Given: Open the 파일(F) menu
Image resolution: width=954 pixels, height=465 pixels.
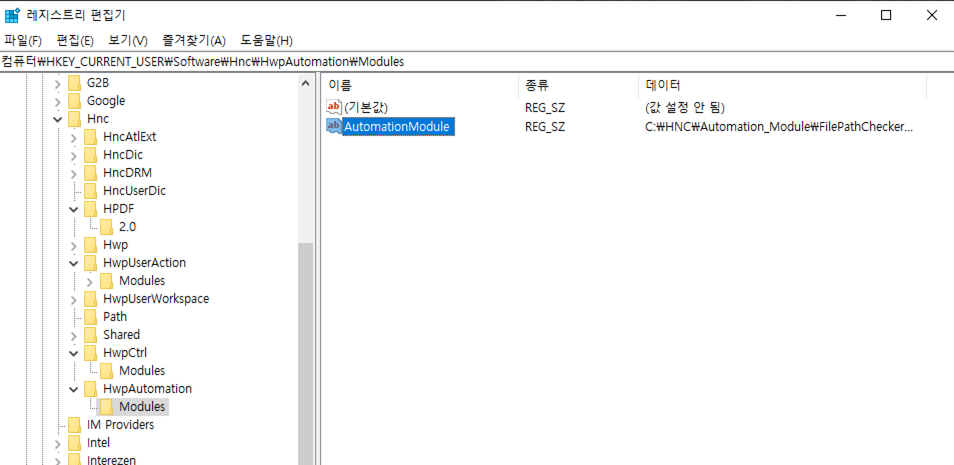Looking at the screenshot, I should pyautogui.click(x=23, y=41).
